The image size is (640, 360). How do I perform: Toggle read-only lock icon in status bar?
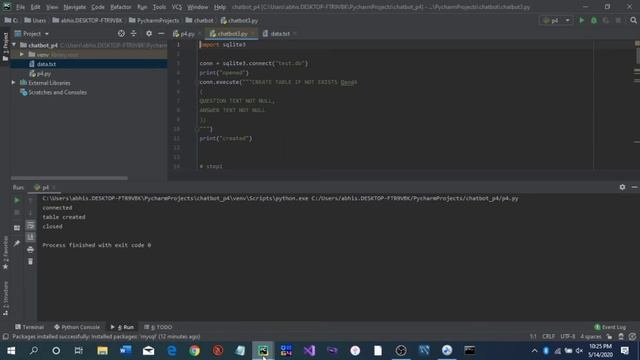pyautogui.click(x=609, y=336)
